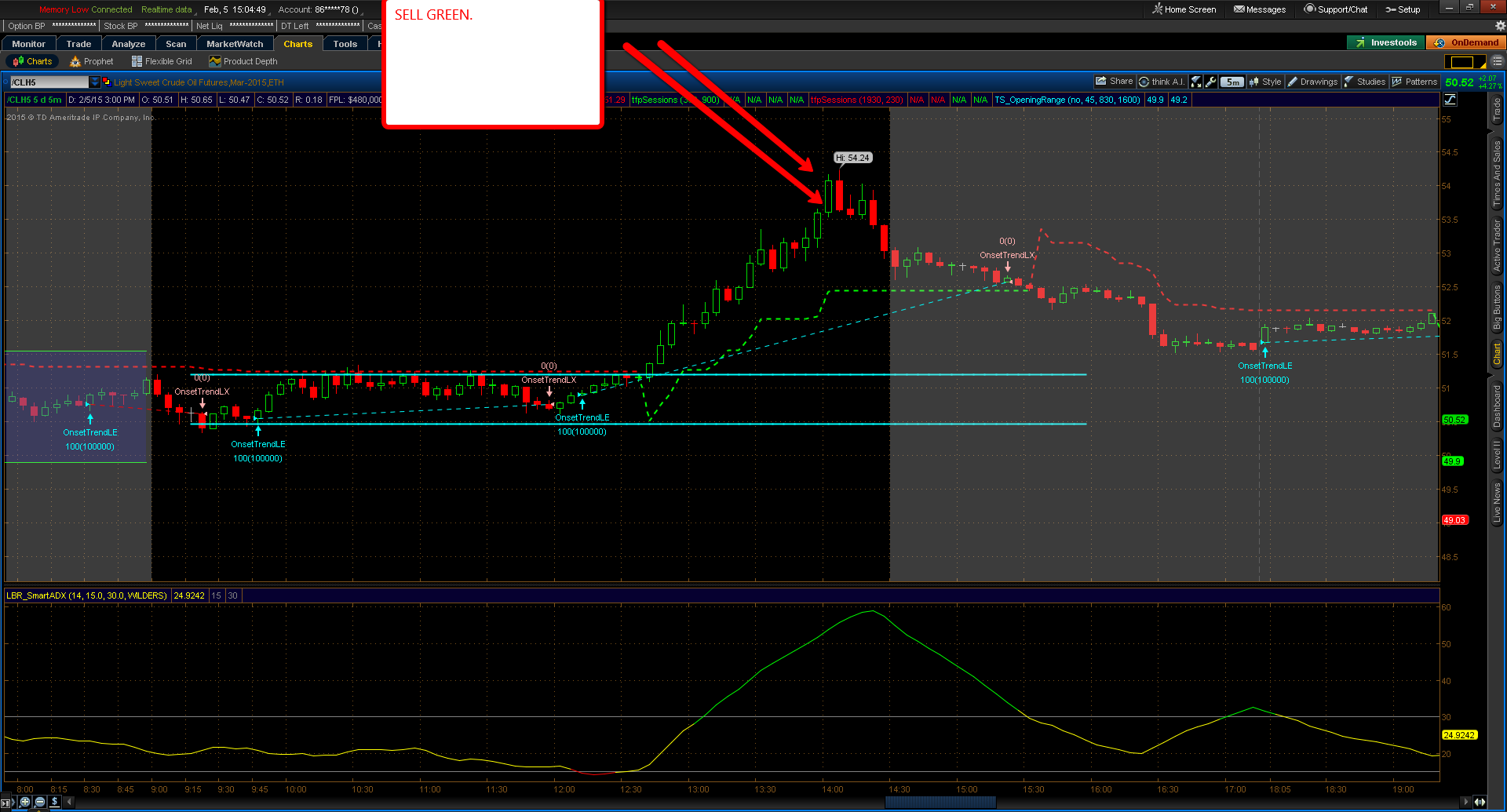
Task: Click the TS_OpeningRange study label
Action: click(1067, 100)
